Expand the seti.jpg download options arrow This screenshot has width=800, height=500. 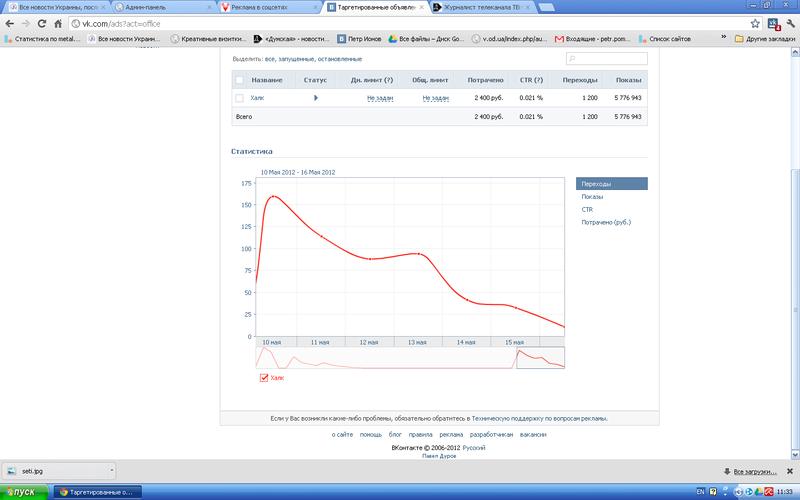click(112, 471)
